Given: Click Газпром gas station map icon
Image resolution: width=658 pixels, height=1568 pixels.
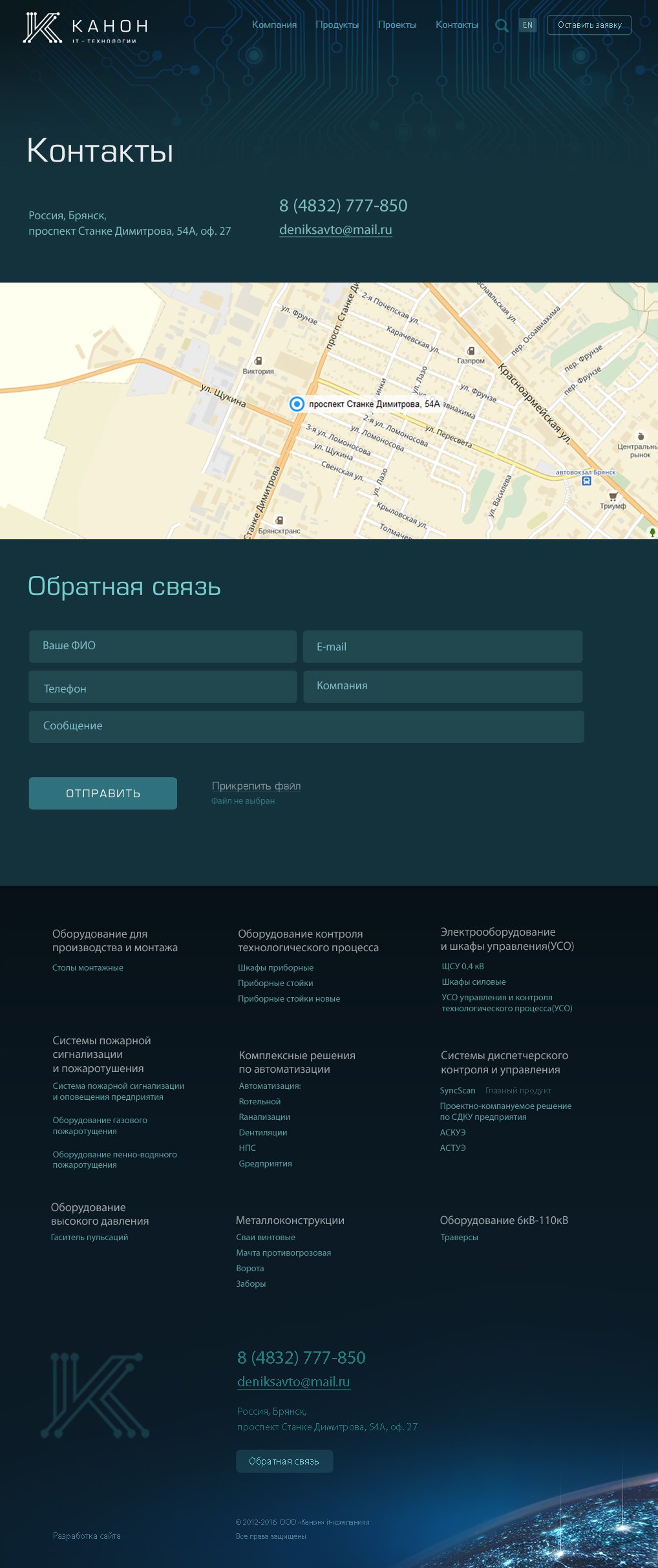Looking at the screenshot, I should point(471,351).
